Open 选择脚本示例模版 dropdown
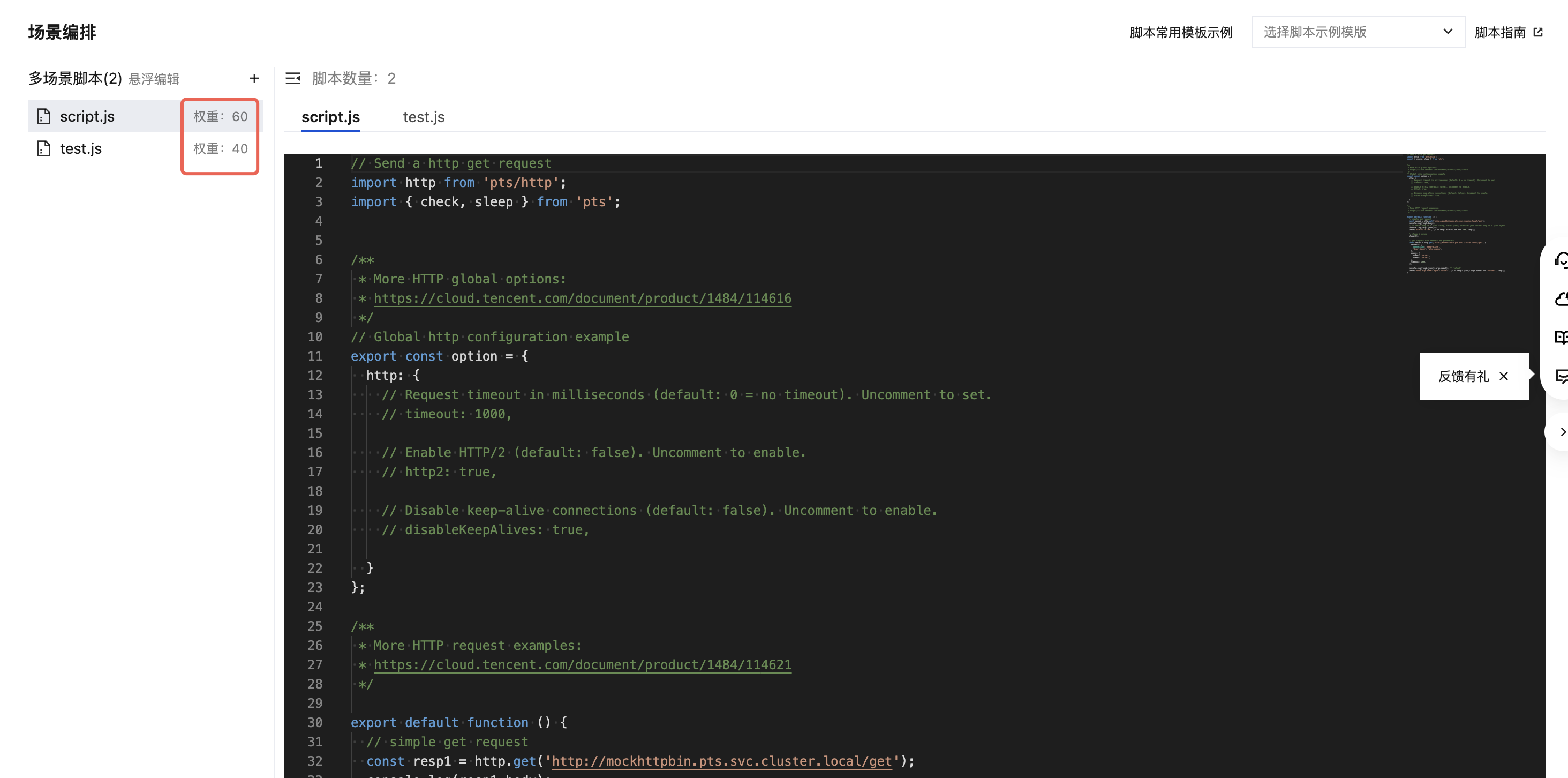Image resolution: width=1568 pixels, height=778 pixels. 1358,32
